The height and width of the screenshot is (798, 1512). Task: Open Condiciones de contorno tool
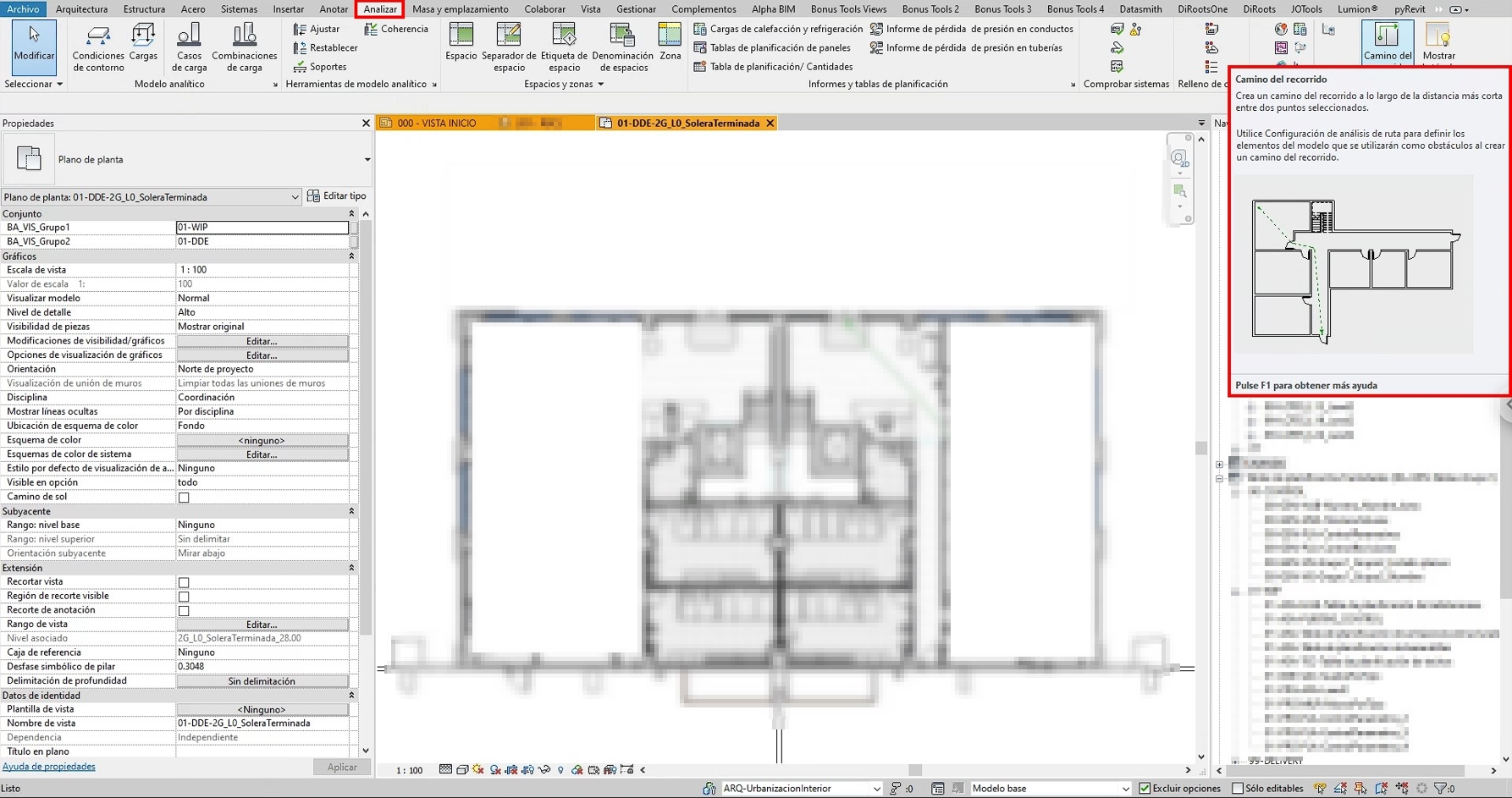98,47
